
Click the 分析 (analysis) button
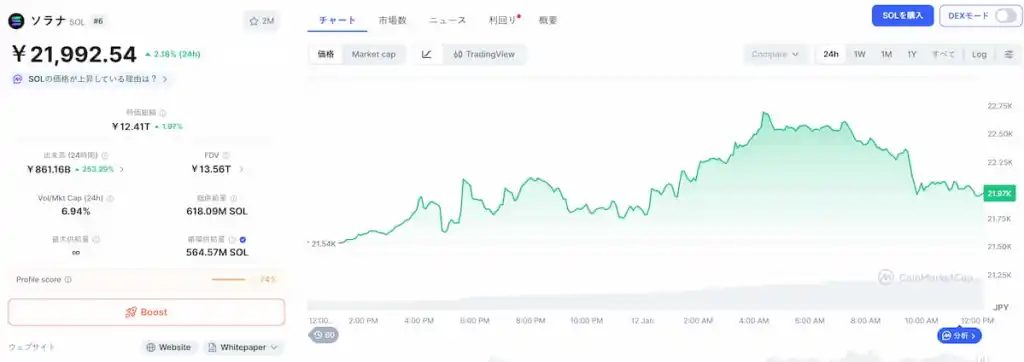pyautogui.click(x=959, y=336)
